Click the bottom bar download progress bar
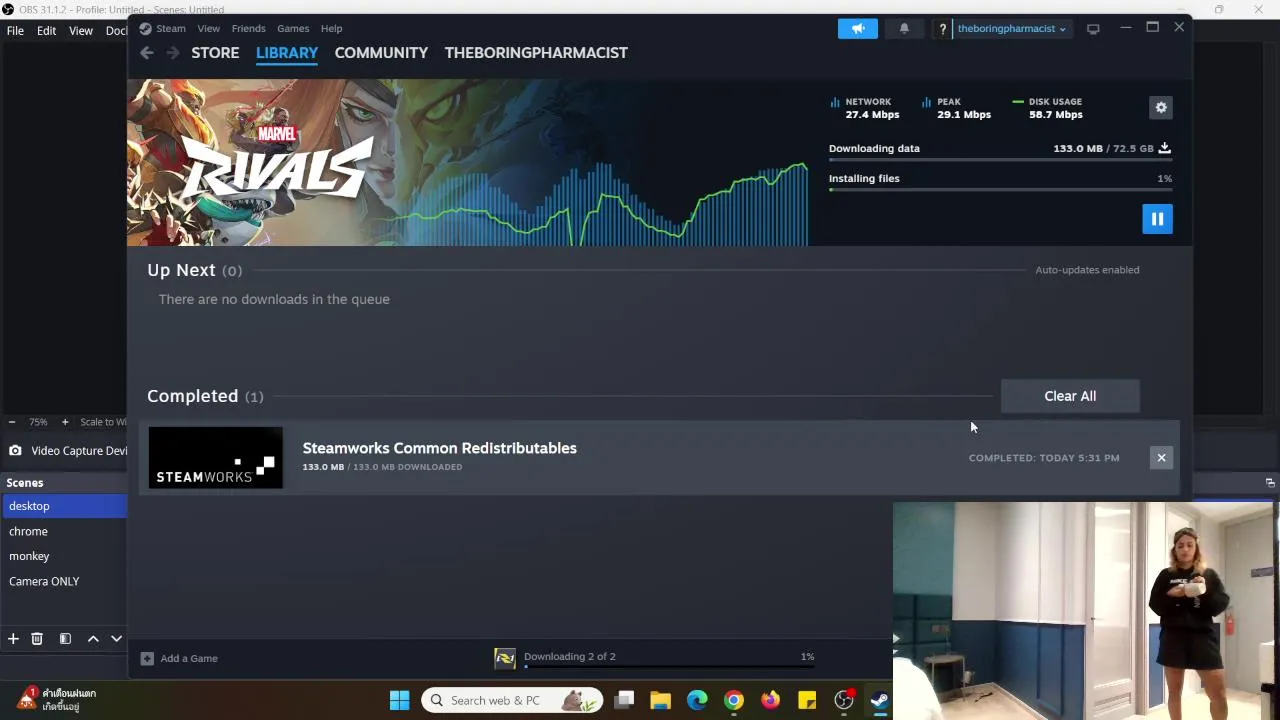Screen dimensions: 1280x720 click(x=669, y=667)
